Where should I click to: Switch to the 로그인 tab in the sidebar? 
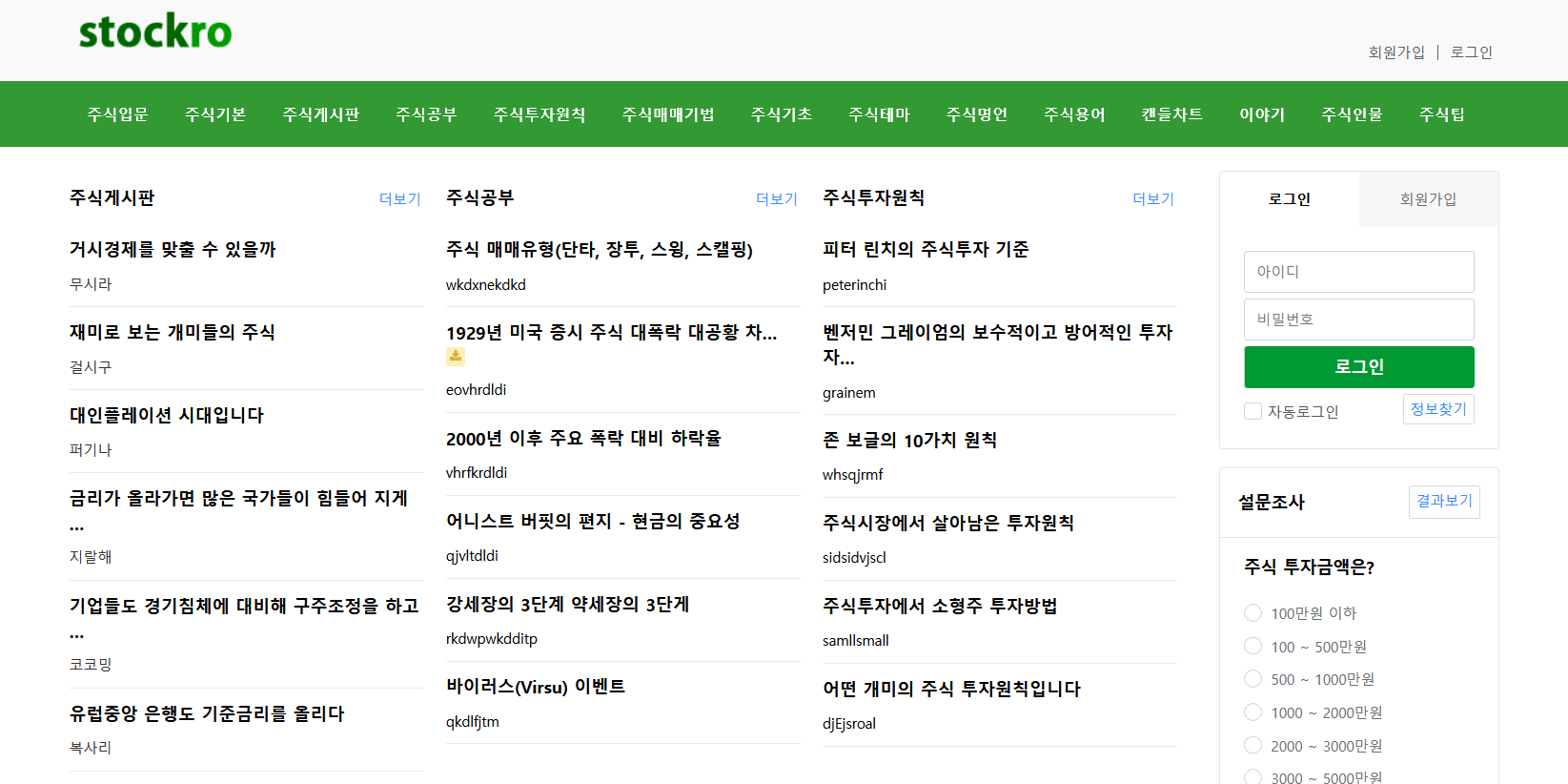tap(1290, 199)
